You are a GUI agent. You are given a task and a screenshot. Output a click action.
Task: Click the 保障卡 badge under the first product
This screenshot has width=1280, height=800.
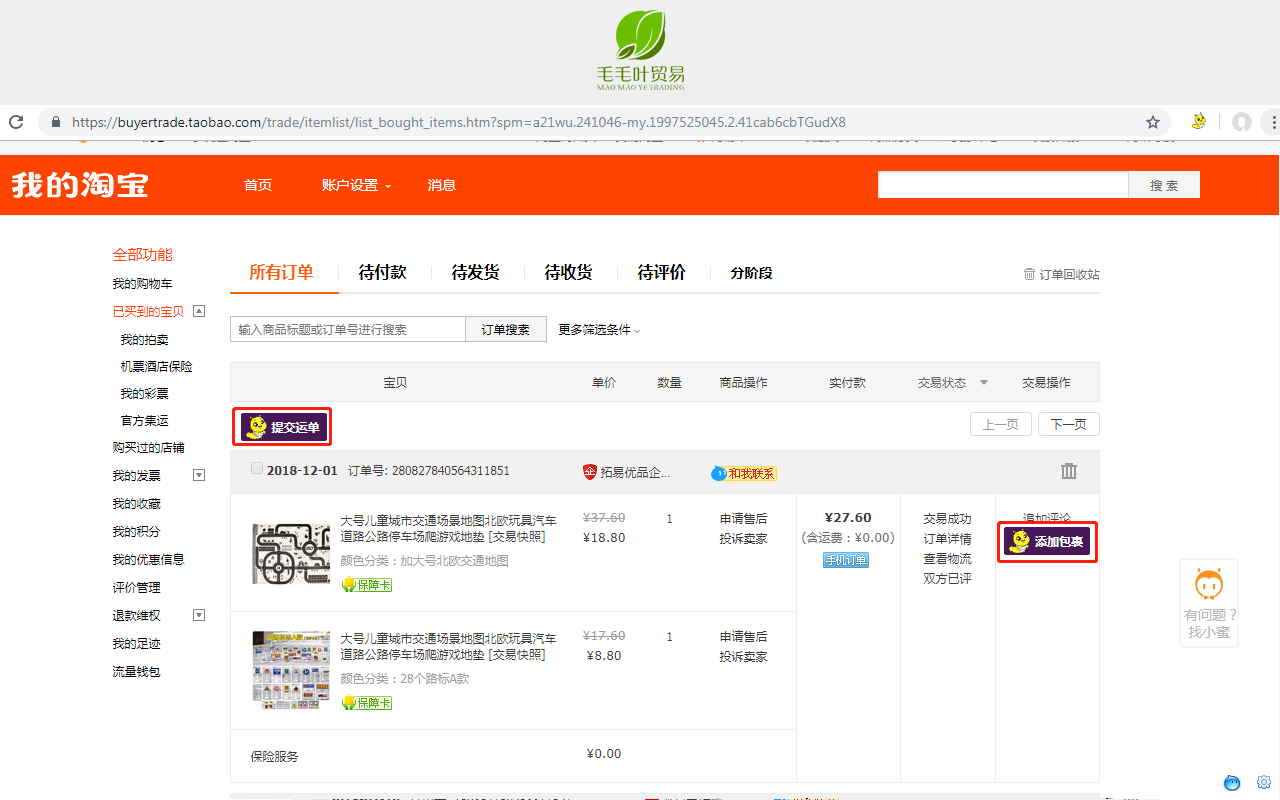(366, 583)
